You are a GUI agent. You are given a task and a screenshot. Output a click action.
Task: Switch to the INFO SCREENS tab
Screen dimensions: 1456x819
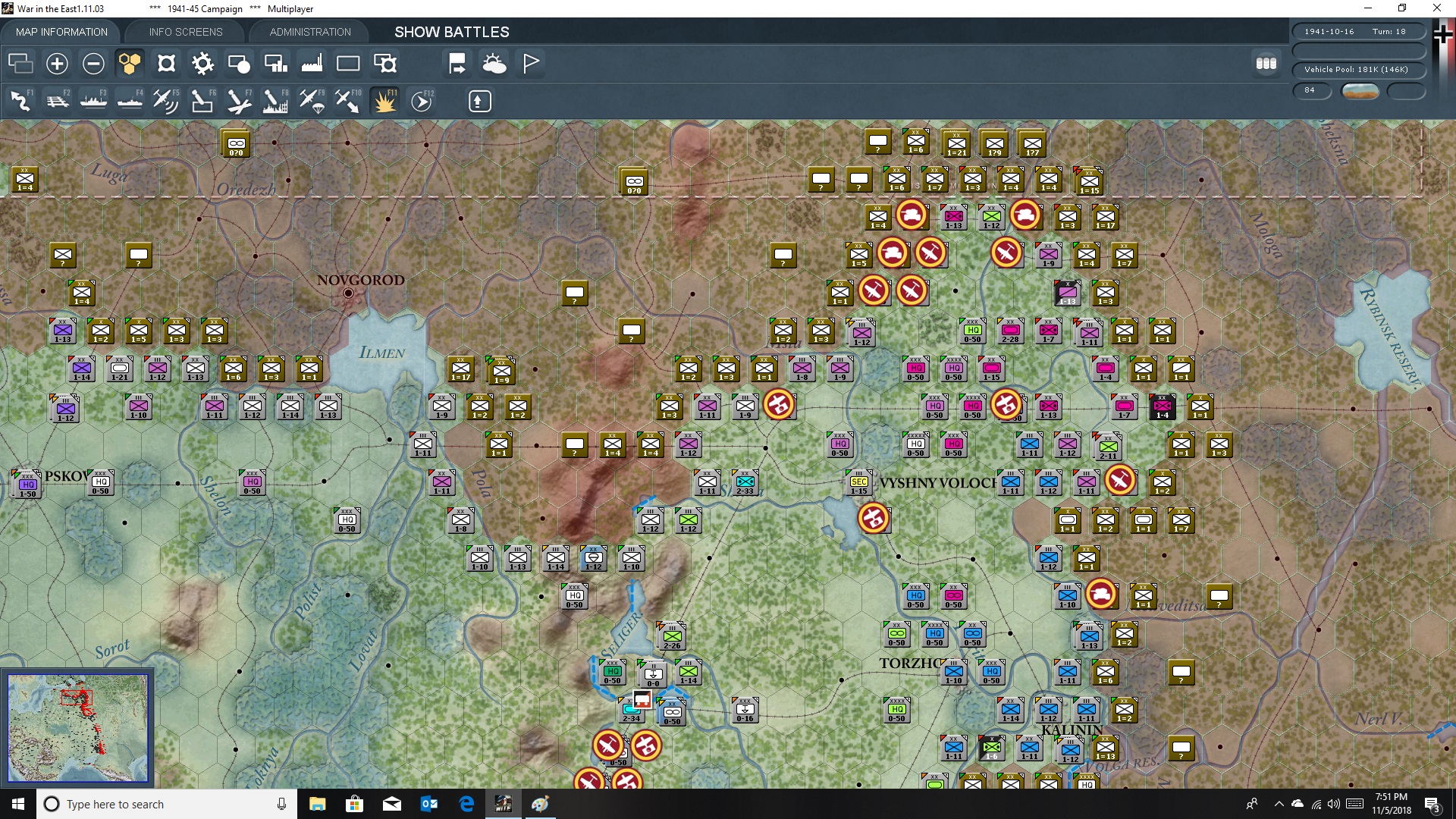[184, 31]
